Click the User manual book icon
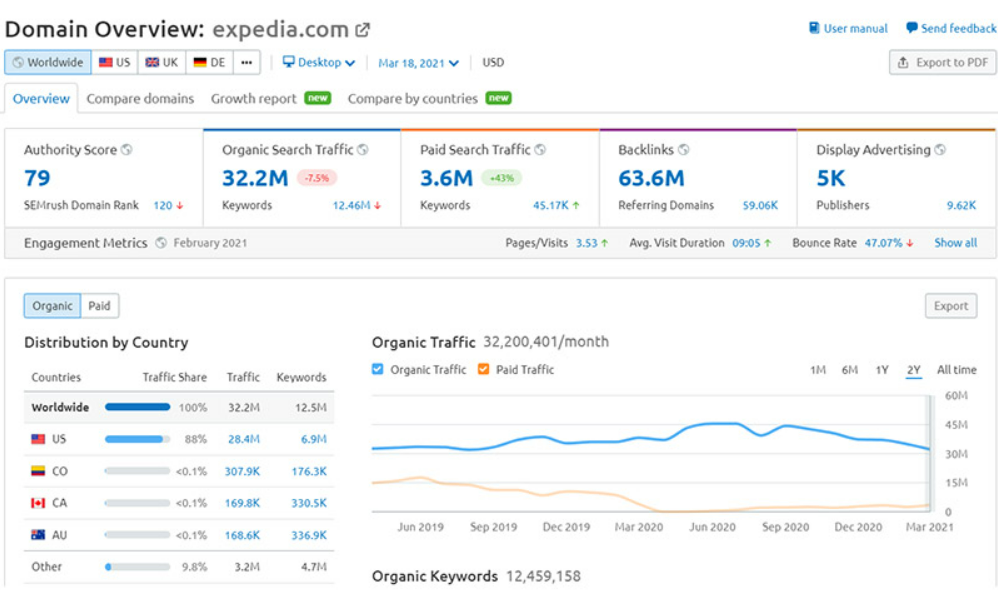 813,28
